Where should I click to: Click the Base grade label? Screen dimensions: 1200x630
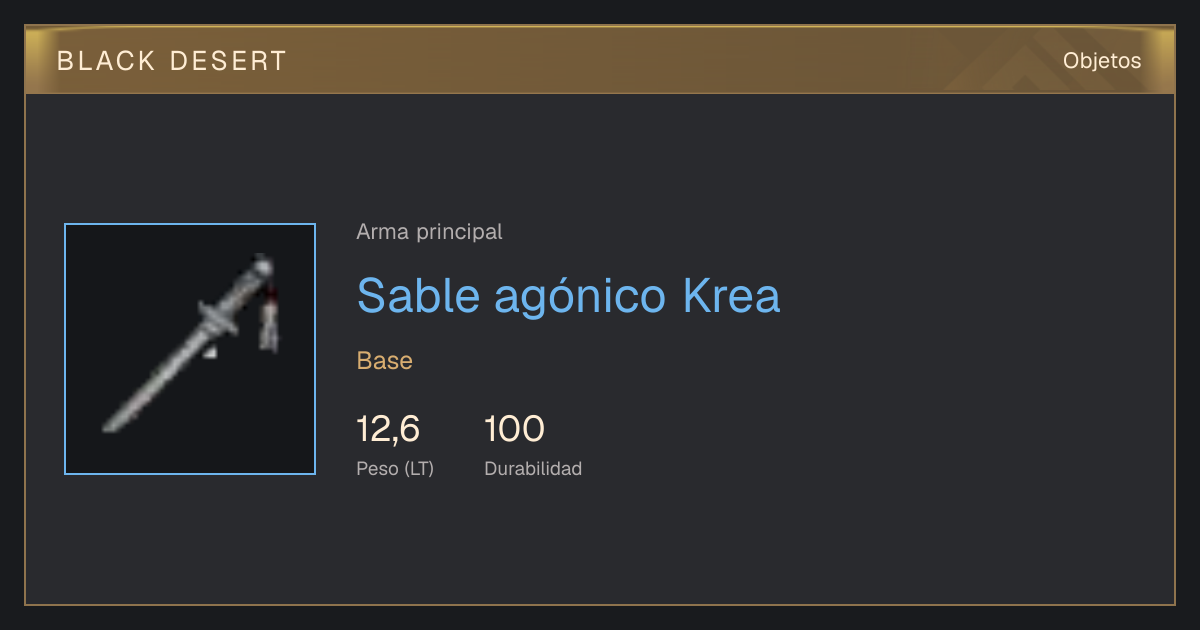385,361
